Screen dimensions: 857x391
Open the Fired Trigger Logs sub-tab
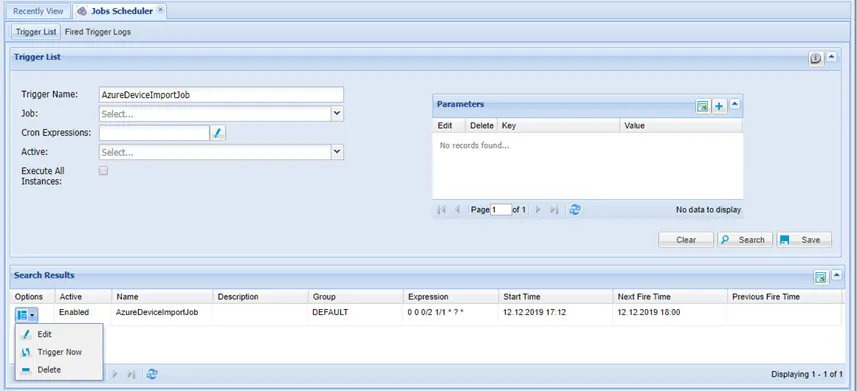tap(98, 32)
